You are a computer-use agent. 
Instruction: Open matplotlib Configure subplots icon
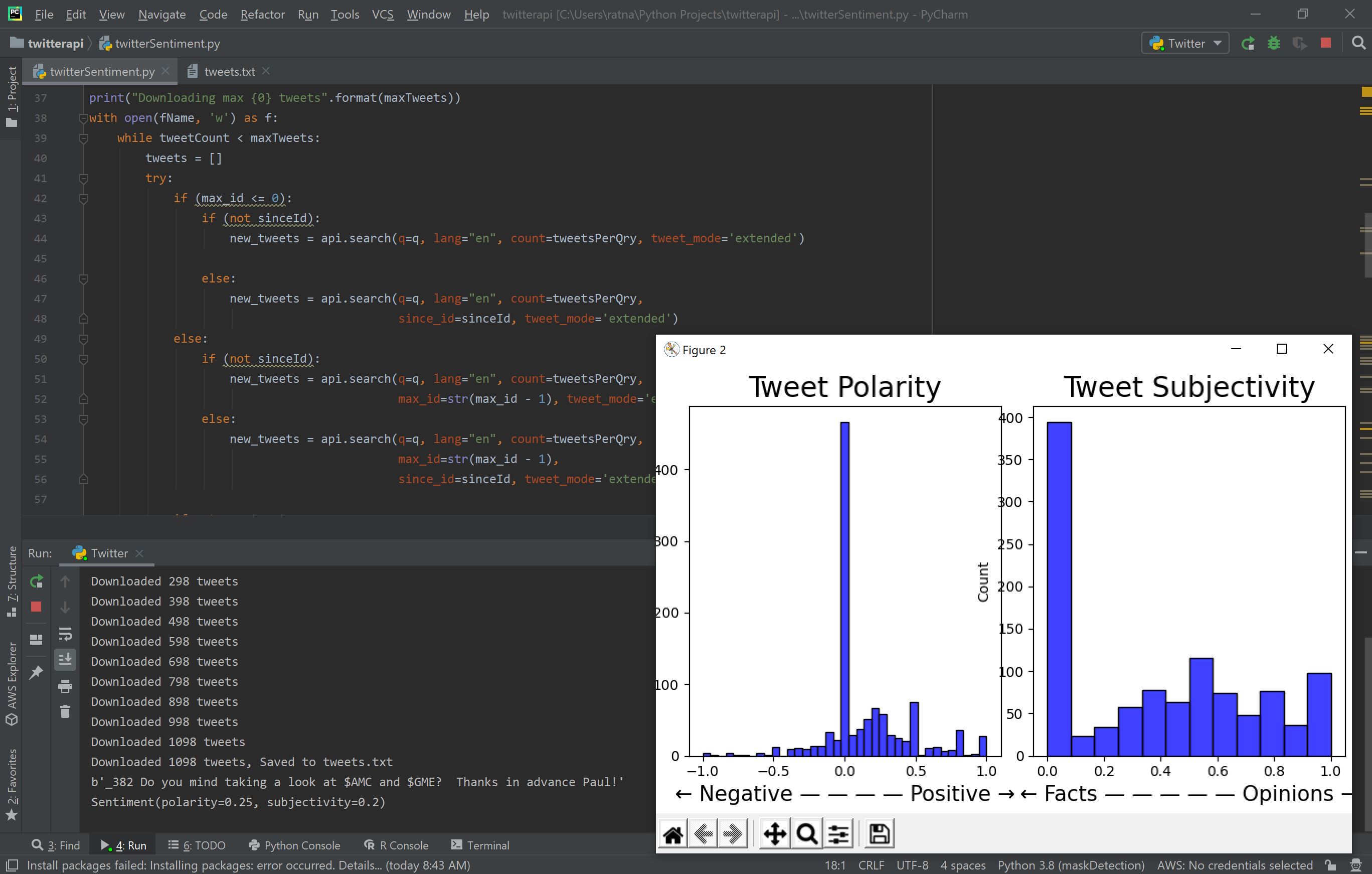click(839, 835)
